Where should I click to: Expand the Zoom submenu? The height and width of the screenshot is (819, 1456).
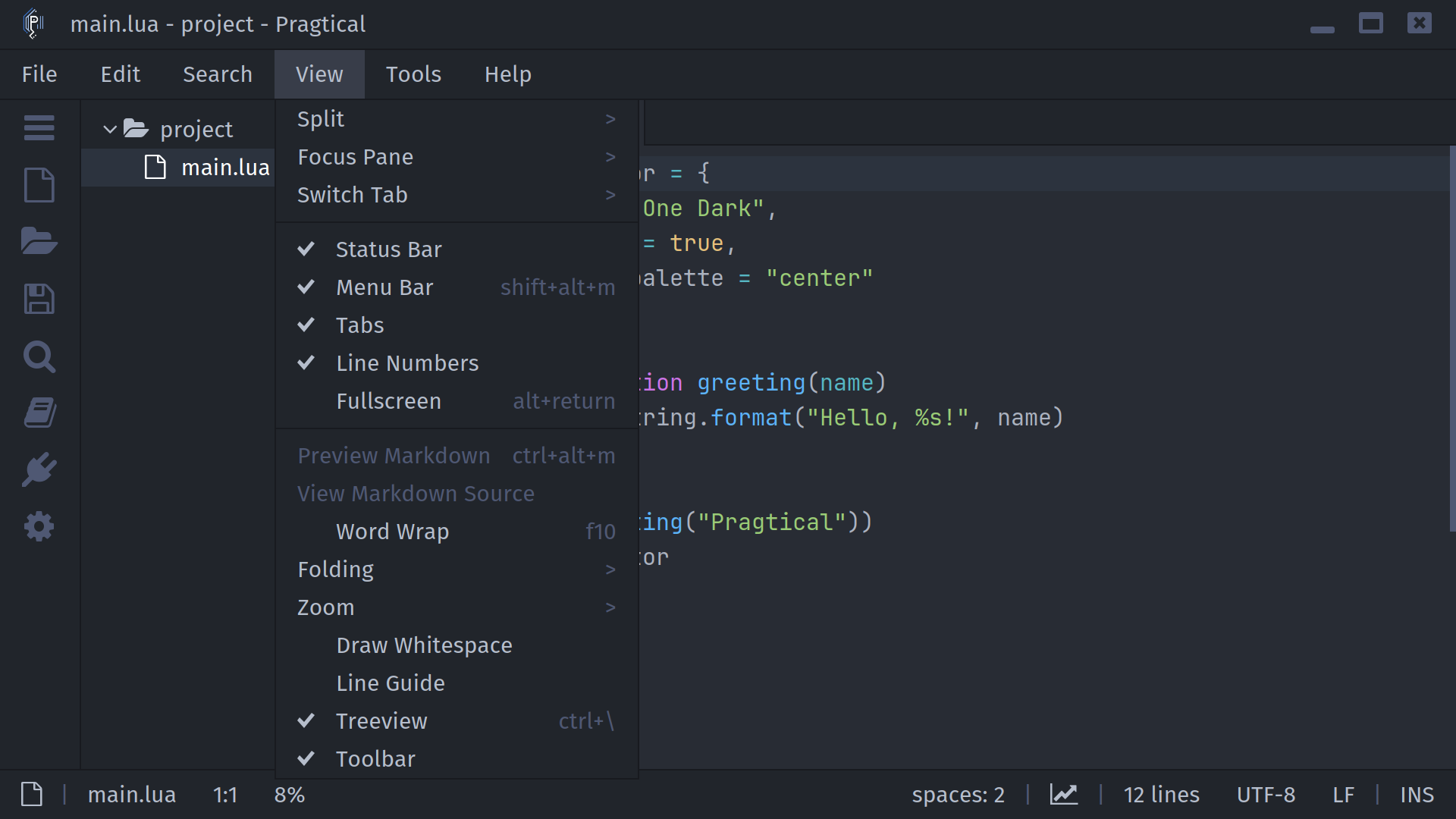point(457,607)
